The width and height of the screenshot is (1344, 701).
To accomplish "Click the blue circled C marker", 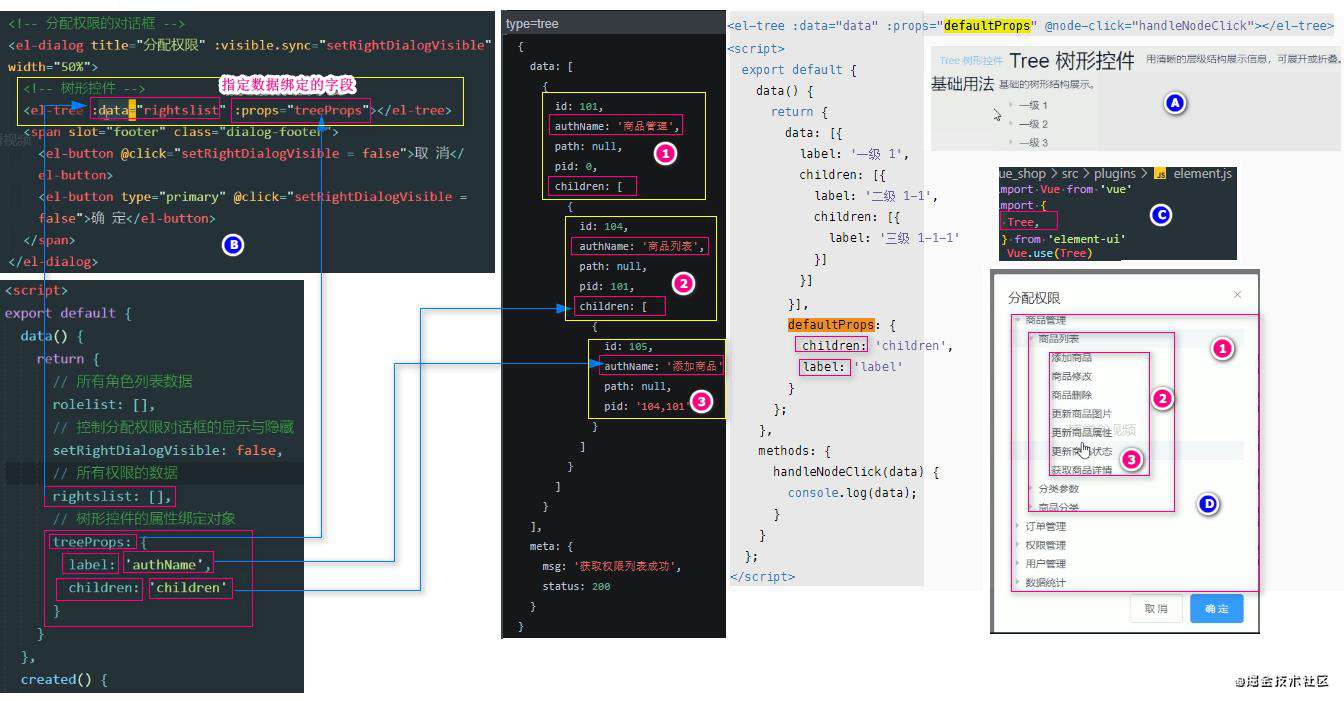I will [1160, 215].
